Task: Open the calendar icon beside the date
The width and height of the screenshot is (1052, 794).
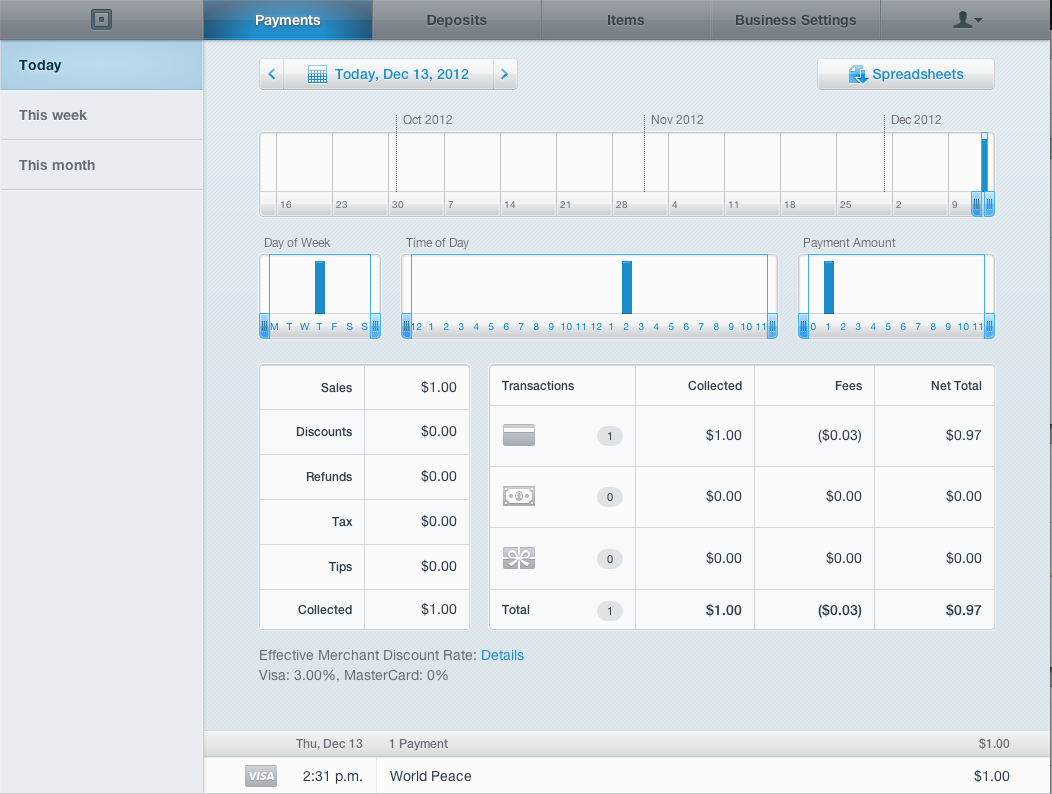Action: [x=318, y=73]
